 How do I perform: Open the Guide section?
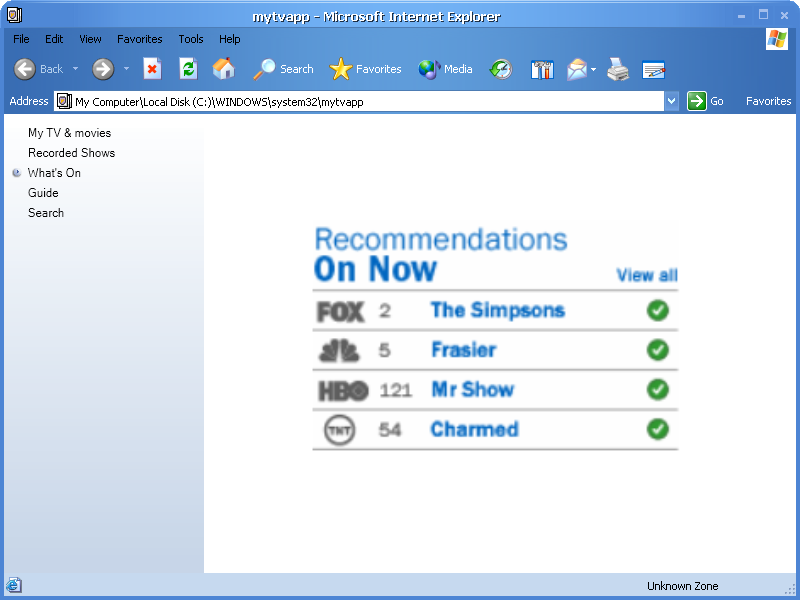tap(43, 193)
